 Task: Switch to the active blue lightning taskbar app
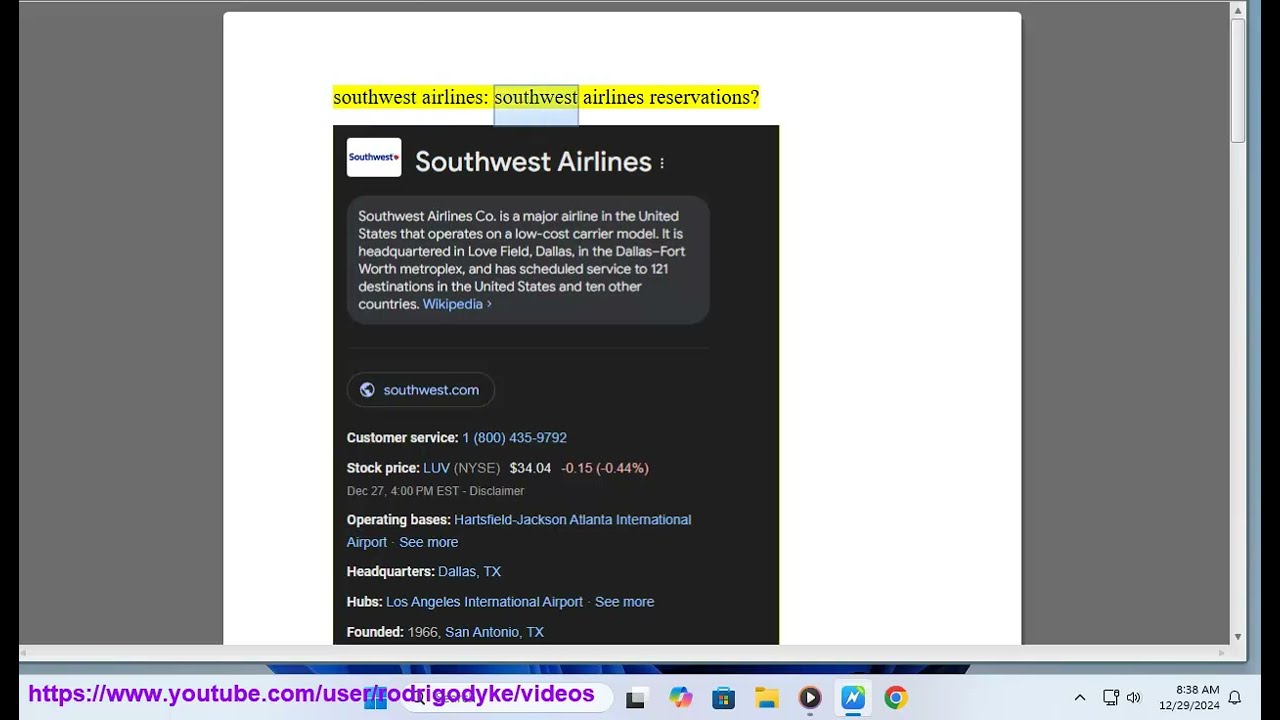click(x=853, y=698)
